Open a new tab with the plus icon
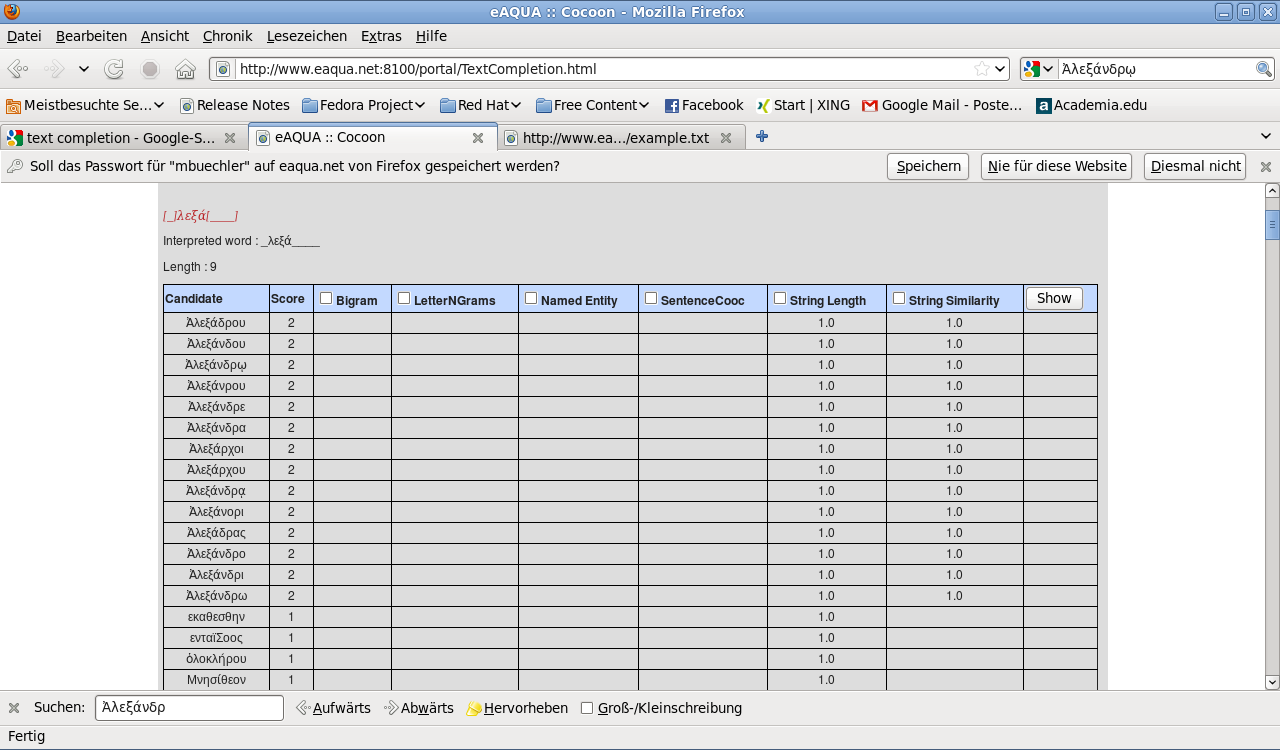 pos(762,137)
